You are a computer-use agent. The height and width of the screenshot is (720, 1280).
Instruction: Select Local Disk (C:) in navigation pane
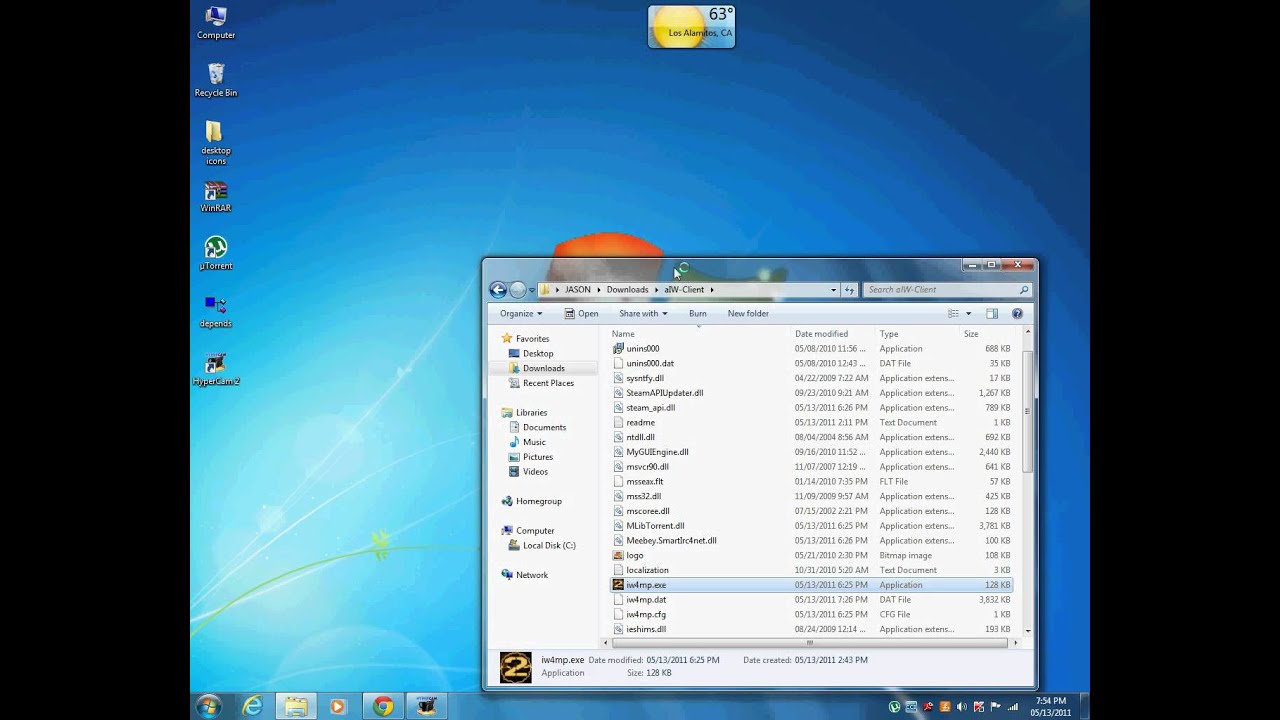549,546
